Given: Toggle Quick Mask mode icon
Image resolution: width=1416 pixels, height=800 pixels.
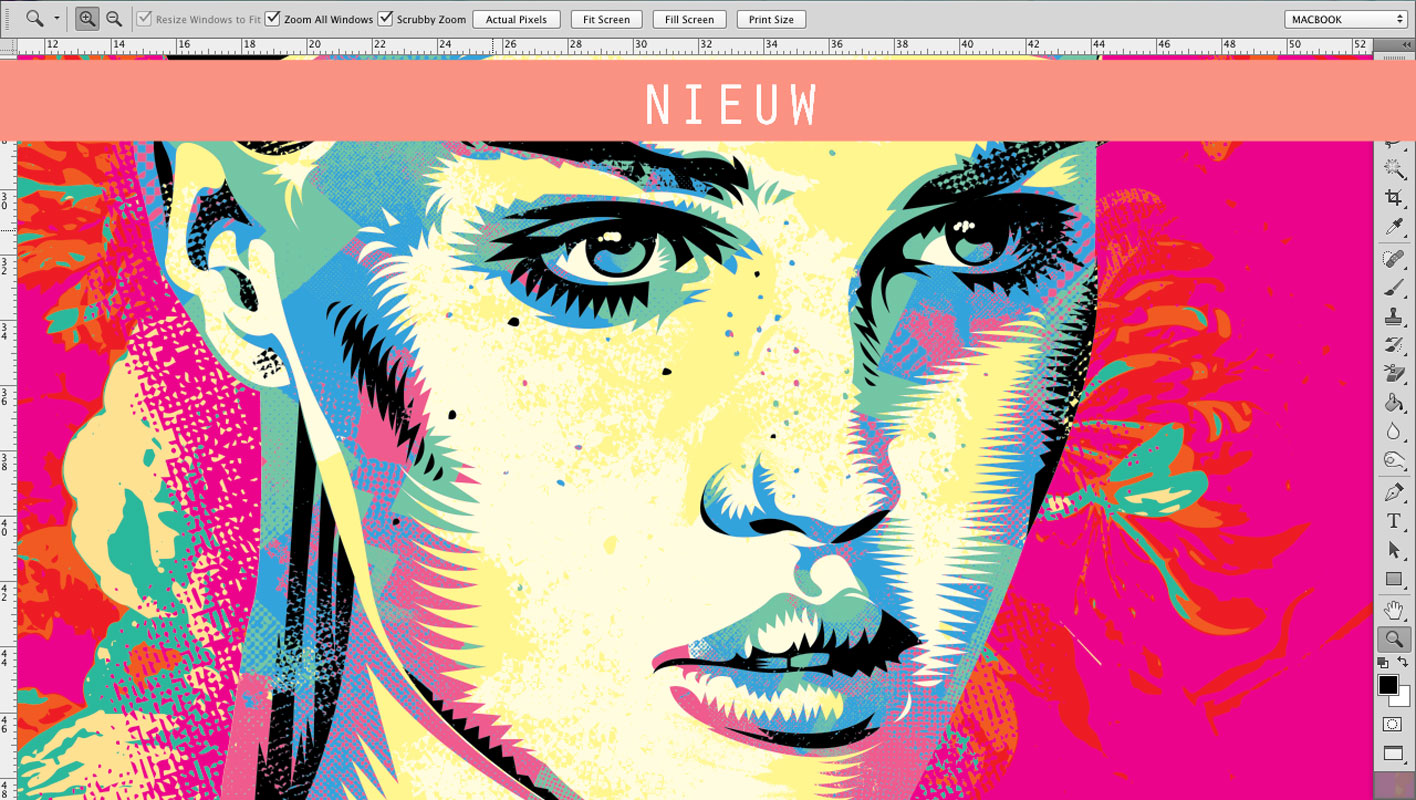Looking at the screenshot, I should pos(1393,724).
